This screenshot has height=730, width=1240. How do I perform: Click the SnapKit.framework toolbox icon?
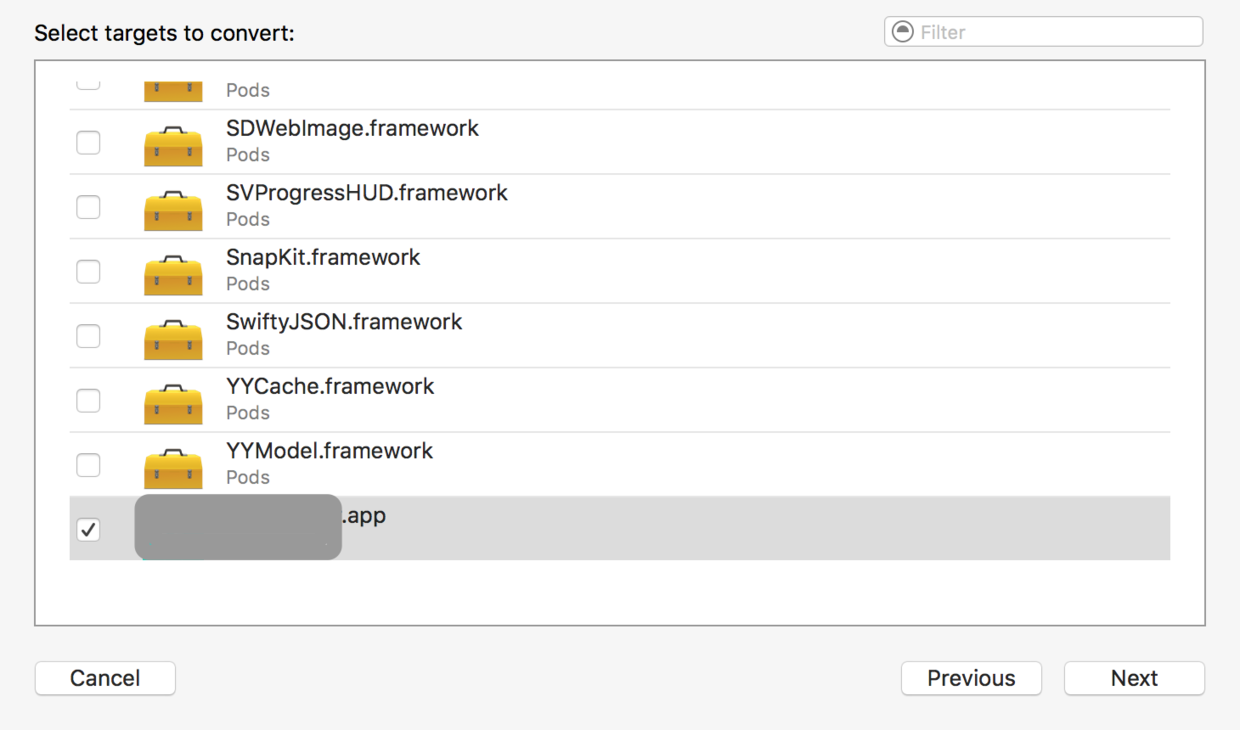(173, 274)
